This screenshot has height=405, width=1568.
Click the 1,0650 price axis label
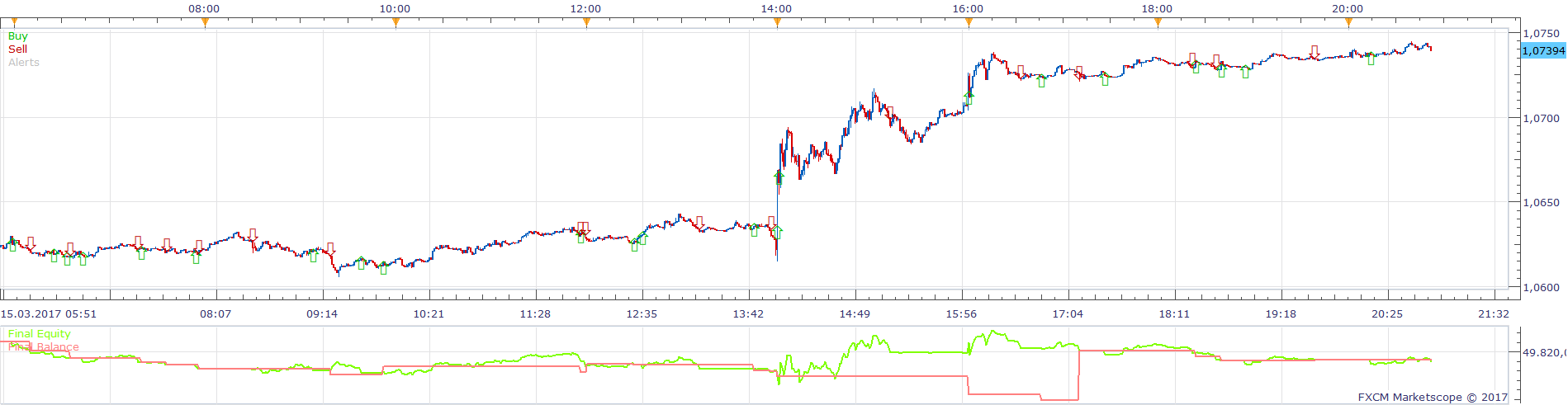[x=1542, y=203]
